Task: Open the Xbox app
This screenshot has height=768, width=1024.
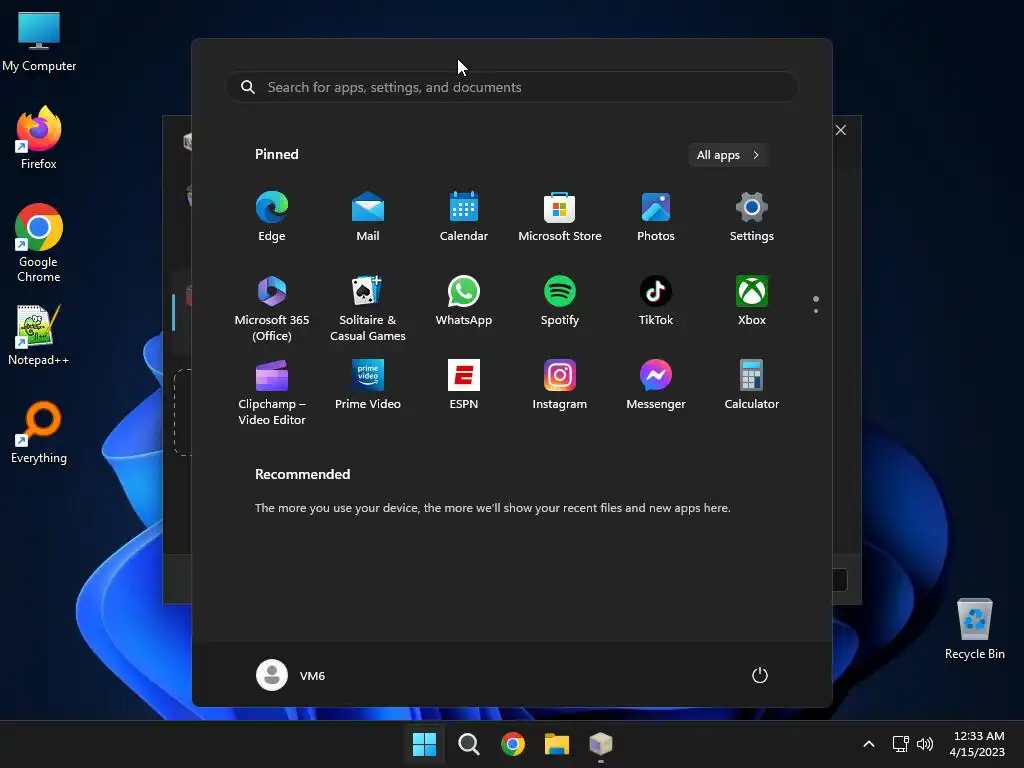Action: [x=752, y=301]
